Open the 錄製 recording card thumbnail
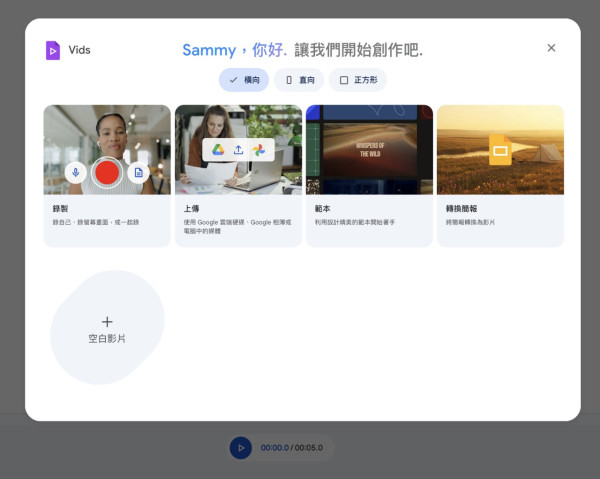 click(107, 150)
